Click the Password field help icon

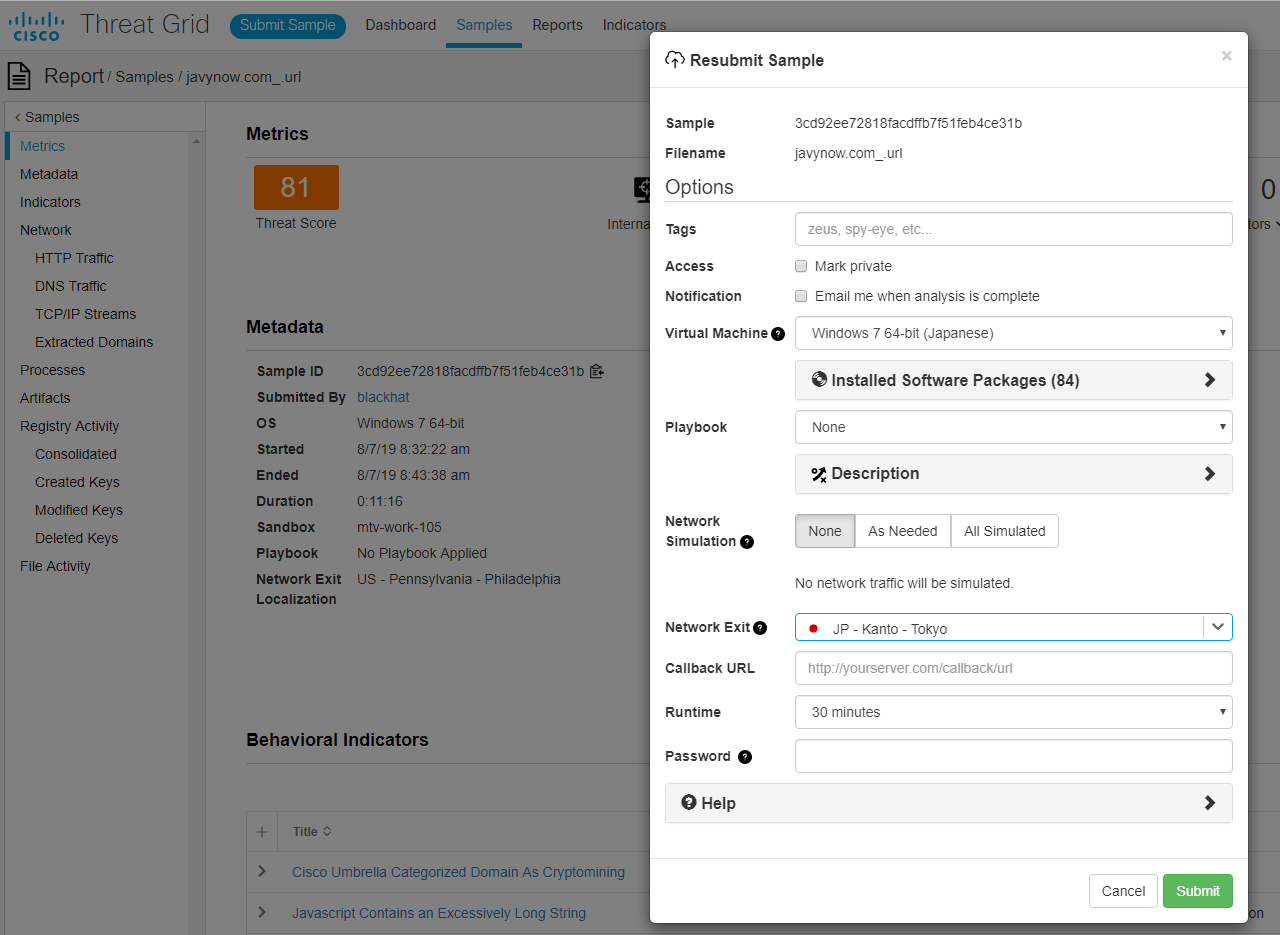744,757
